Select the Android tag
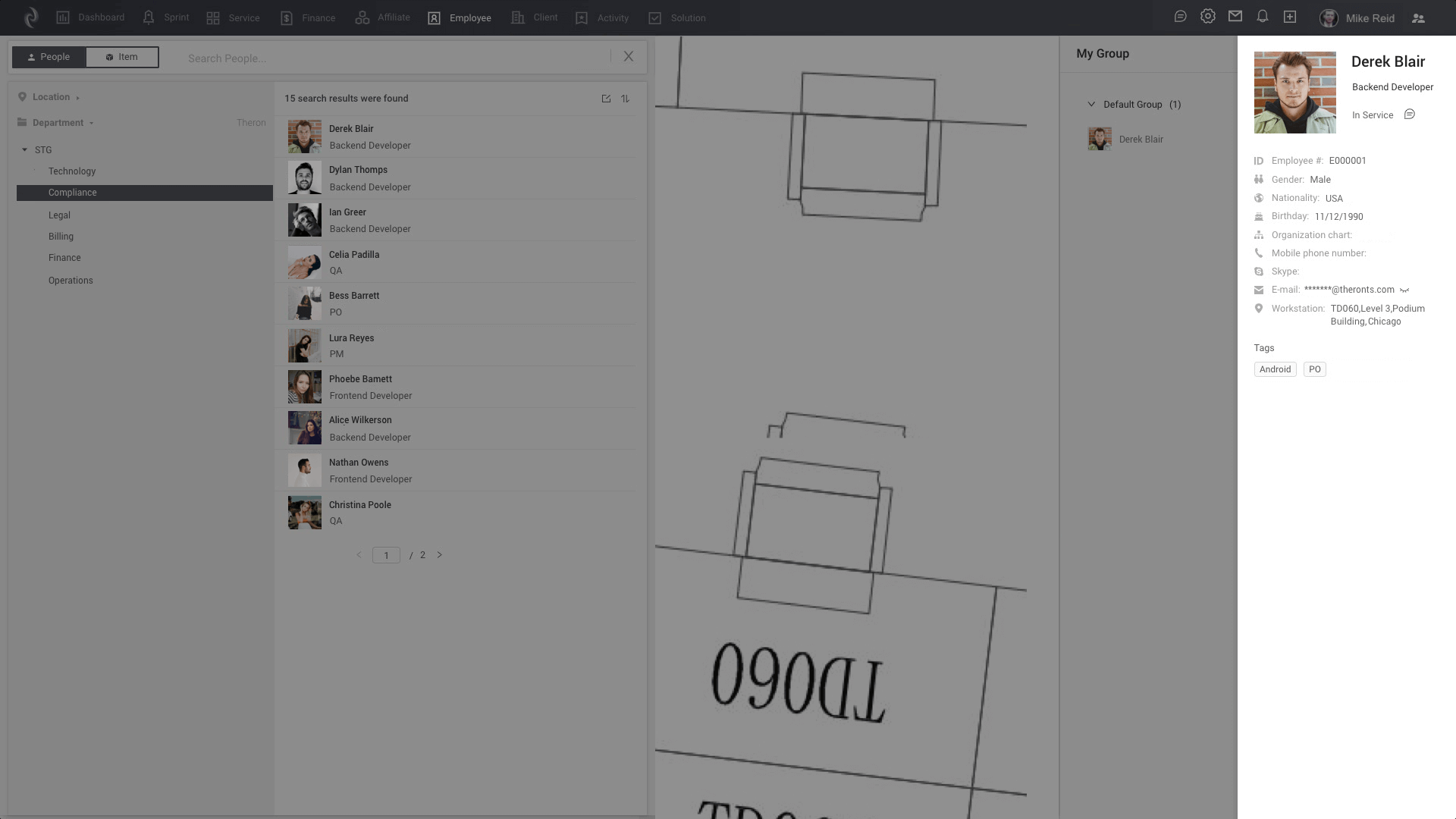This screenshot has width=1456, height=819. click(1275, 369)
